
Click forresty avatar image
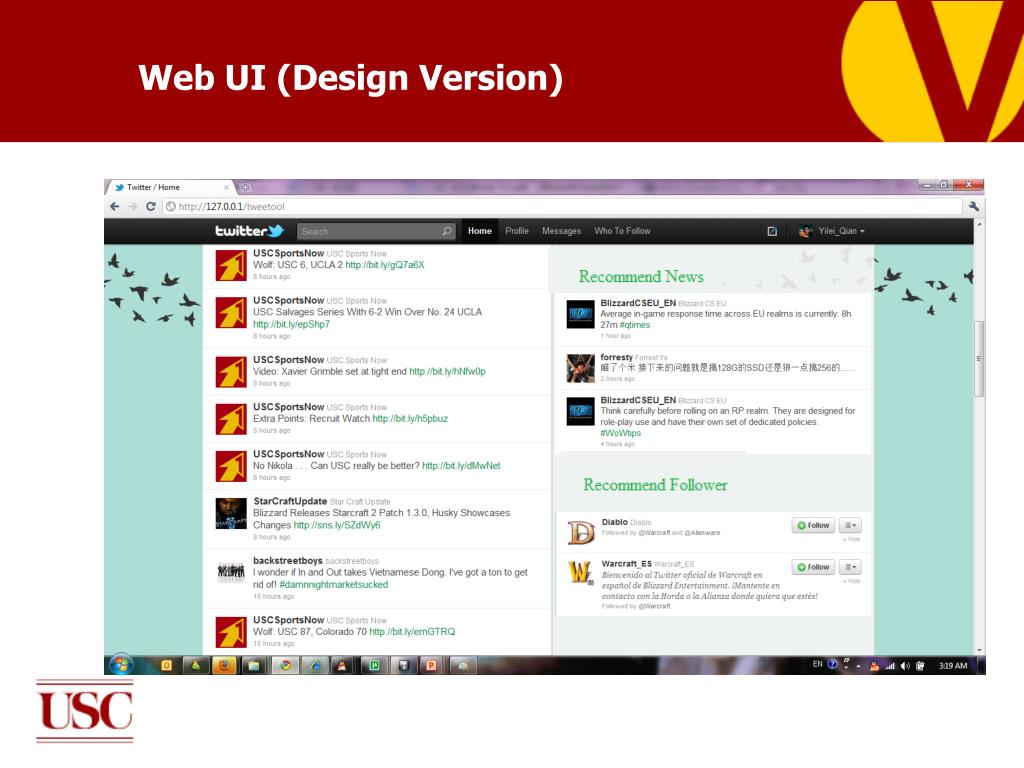(581, 368)
